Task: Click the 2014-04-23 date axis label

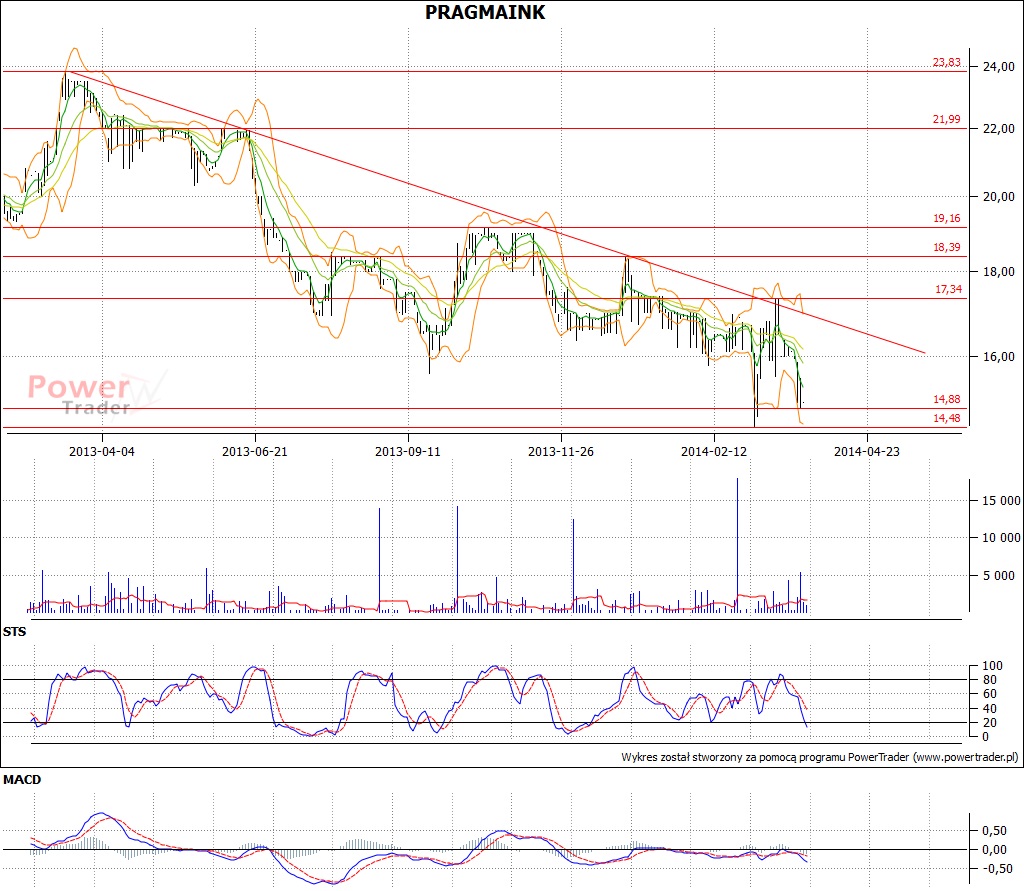Action: coord(867,451)
